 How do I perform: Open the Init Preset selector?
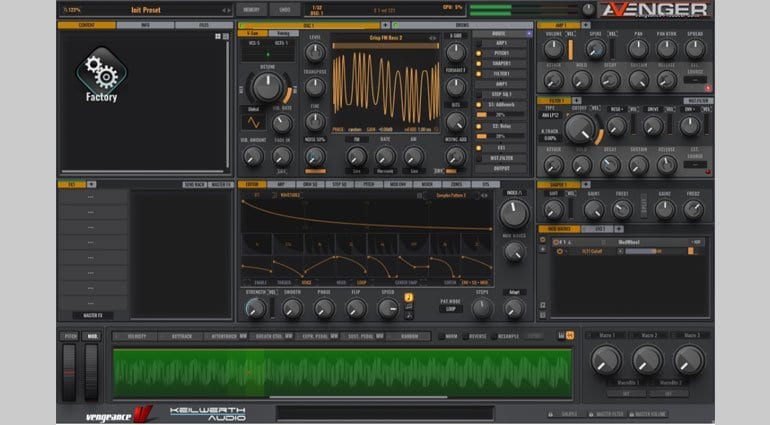146,10
